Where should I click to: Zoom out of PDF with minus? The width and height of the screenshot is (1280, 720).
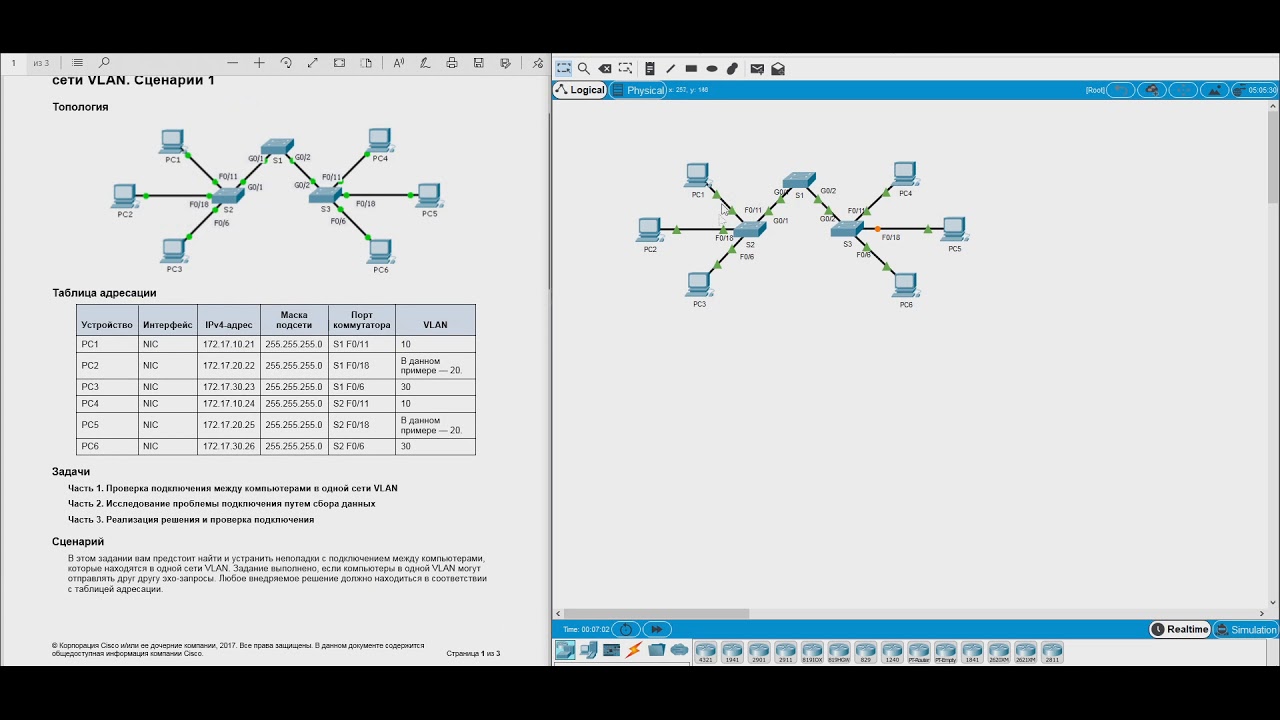click(233, 63)
